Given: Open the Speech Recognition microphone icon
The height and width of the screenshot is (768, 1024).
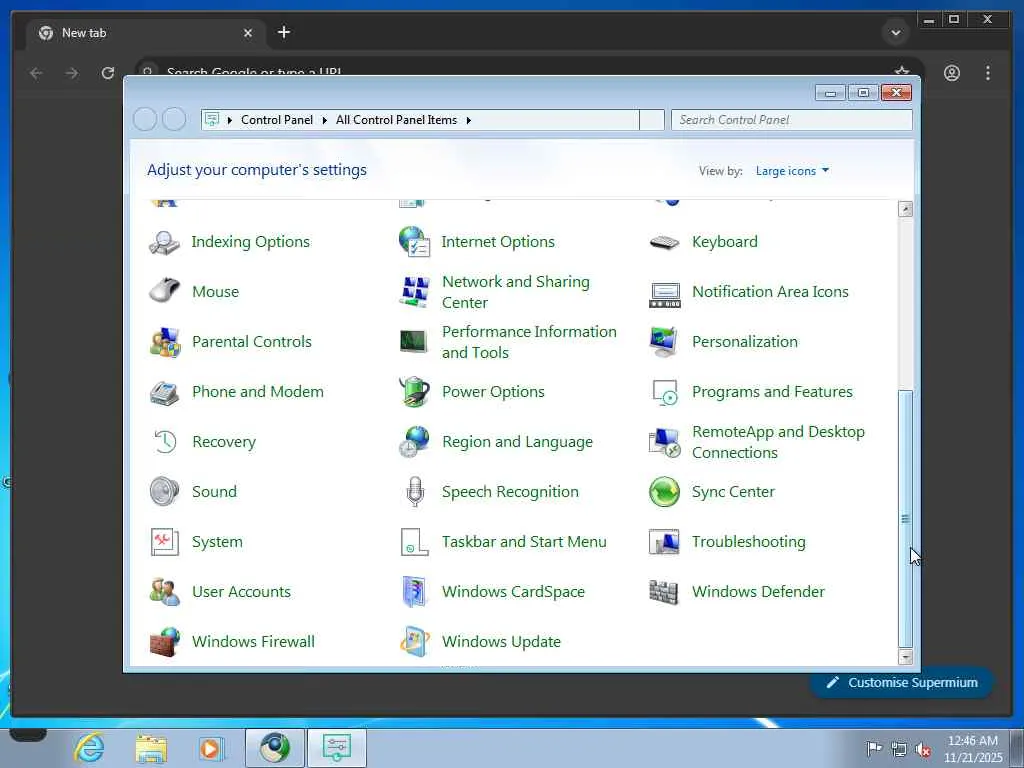Looking at the screenshot, I should coord(415,492).
